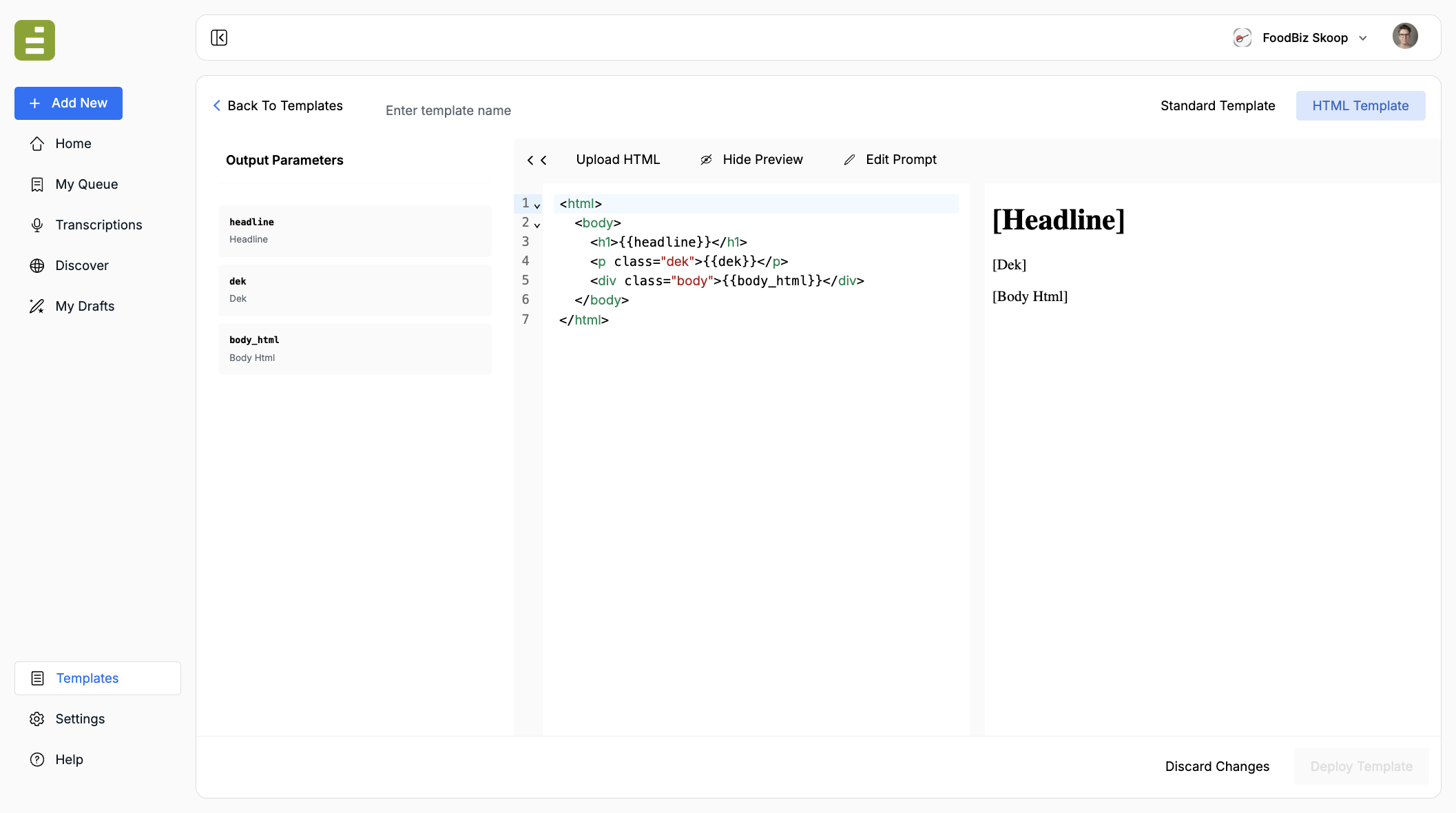The height and width of the screenshot is (813, 1456).
Task: Open the user profile avatar
Action: [x=1405, y=37]
